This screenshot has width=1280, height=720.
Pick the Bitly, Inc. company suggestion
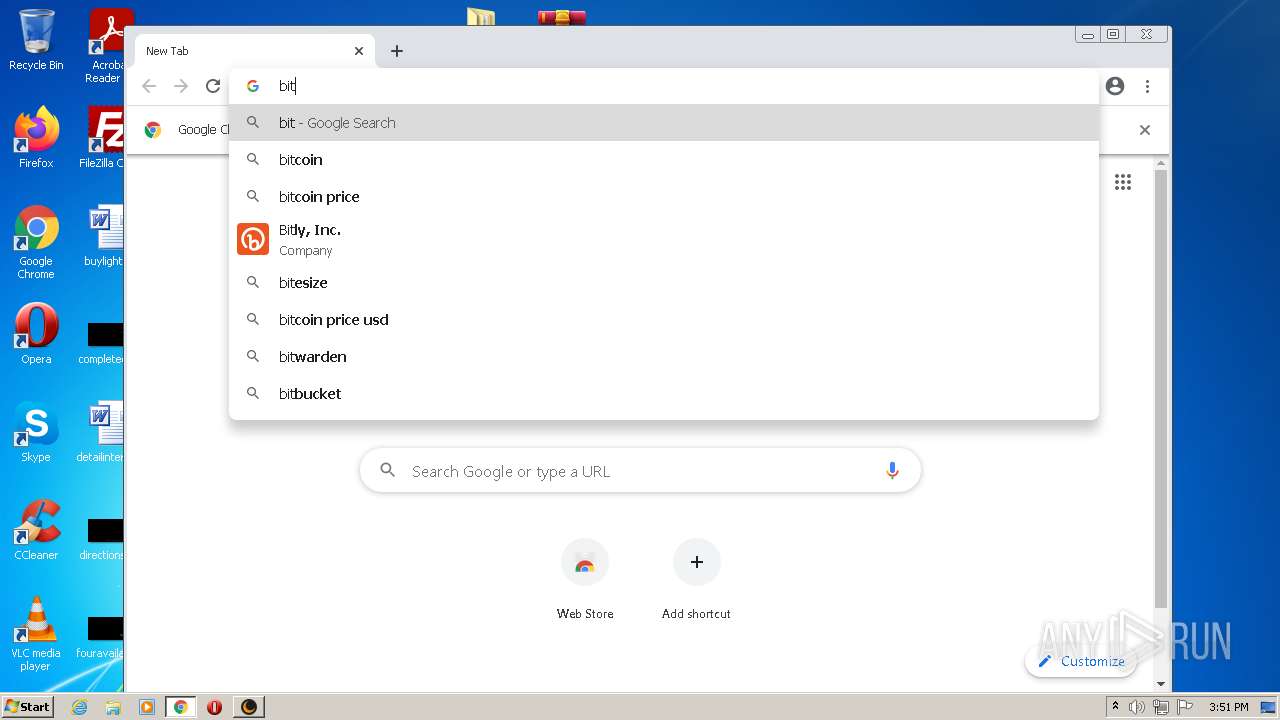664,240
